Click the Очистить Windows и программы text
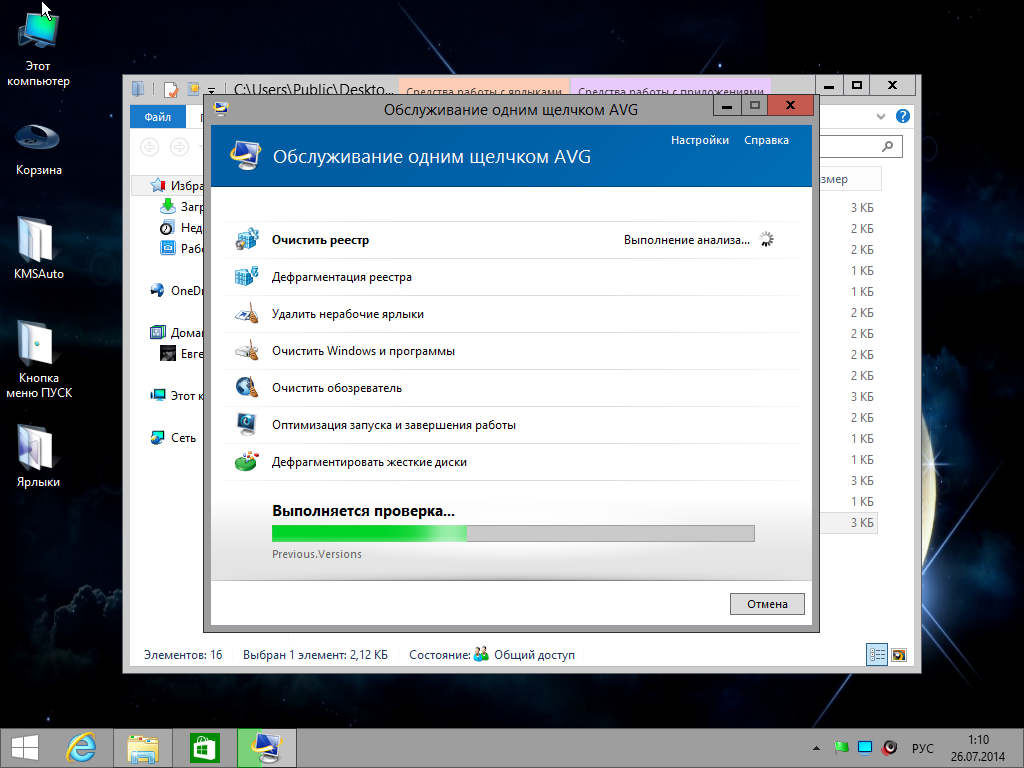The image size is (1024, 768). (363, 351)
